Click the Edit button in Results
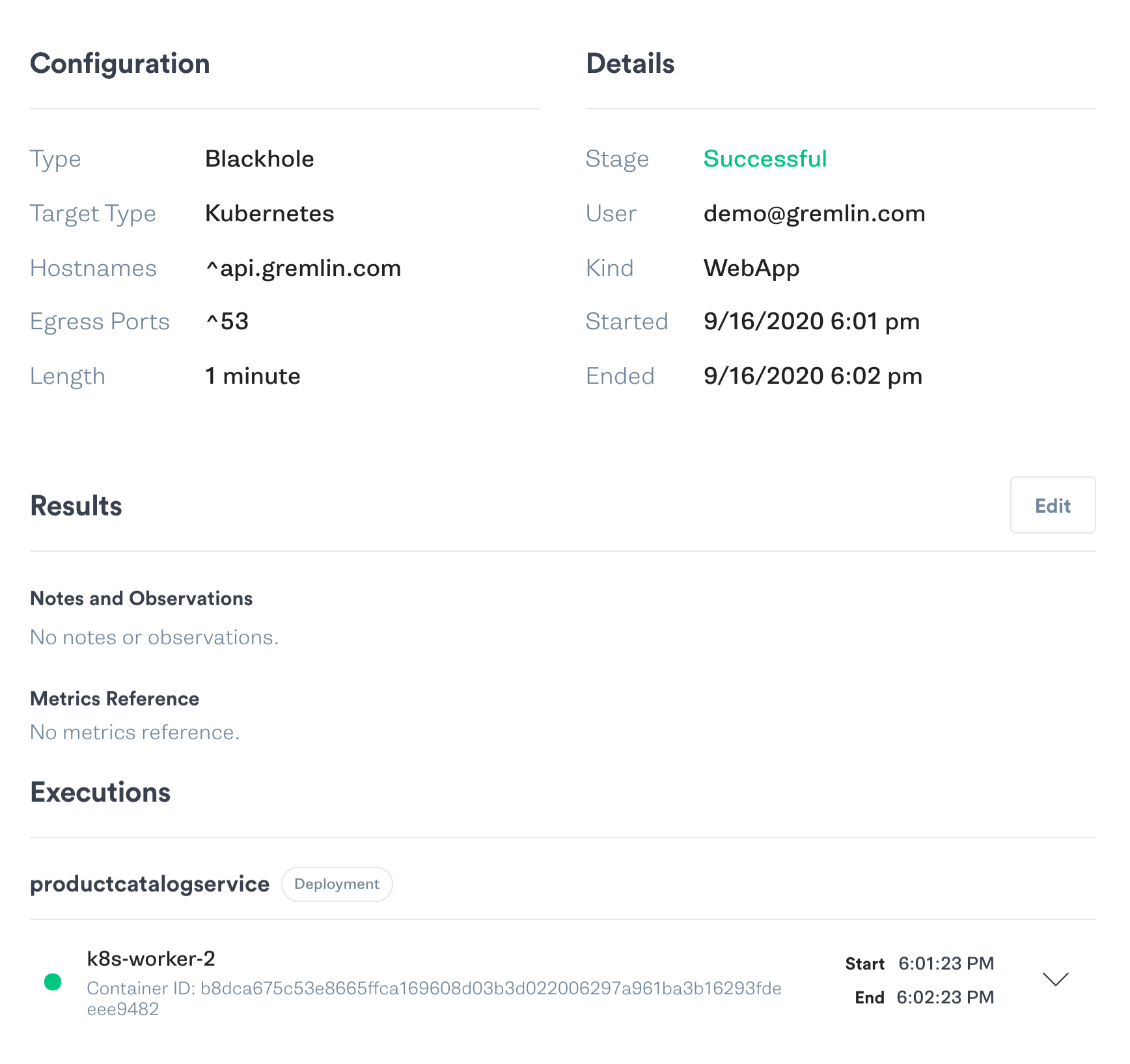 (x=1053, y=505)
